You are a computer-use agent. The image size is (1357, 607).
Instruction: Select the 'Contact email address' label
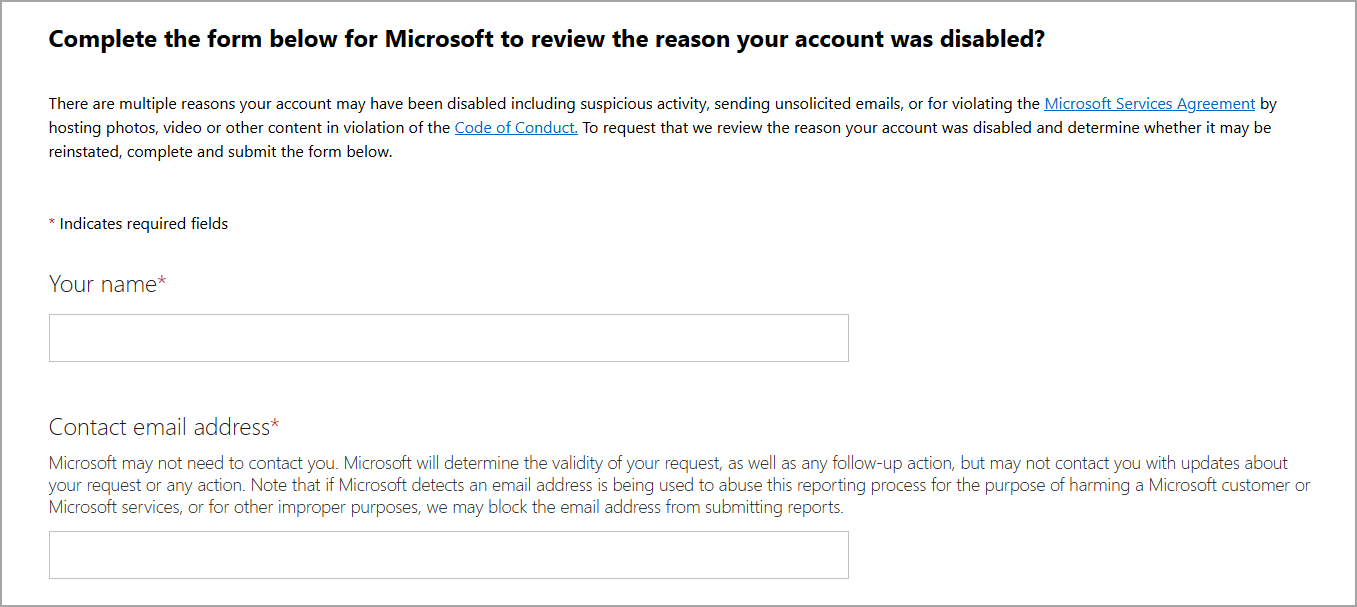159,427
